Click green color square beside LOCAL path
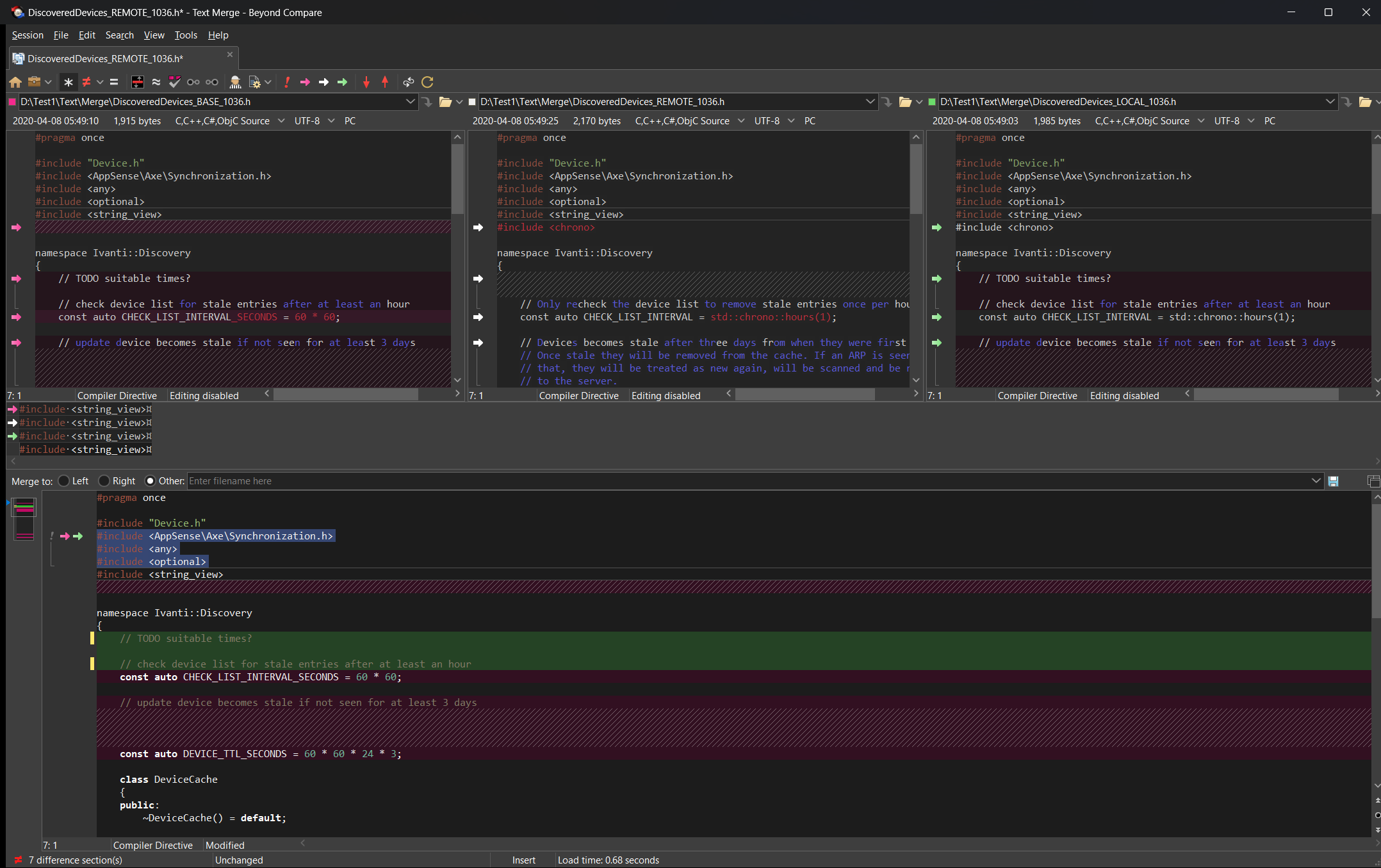This screenshot has height=868, width=1381. (932, 102)
